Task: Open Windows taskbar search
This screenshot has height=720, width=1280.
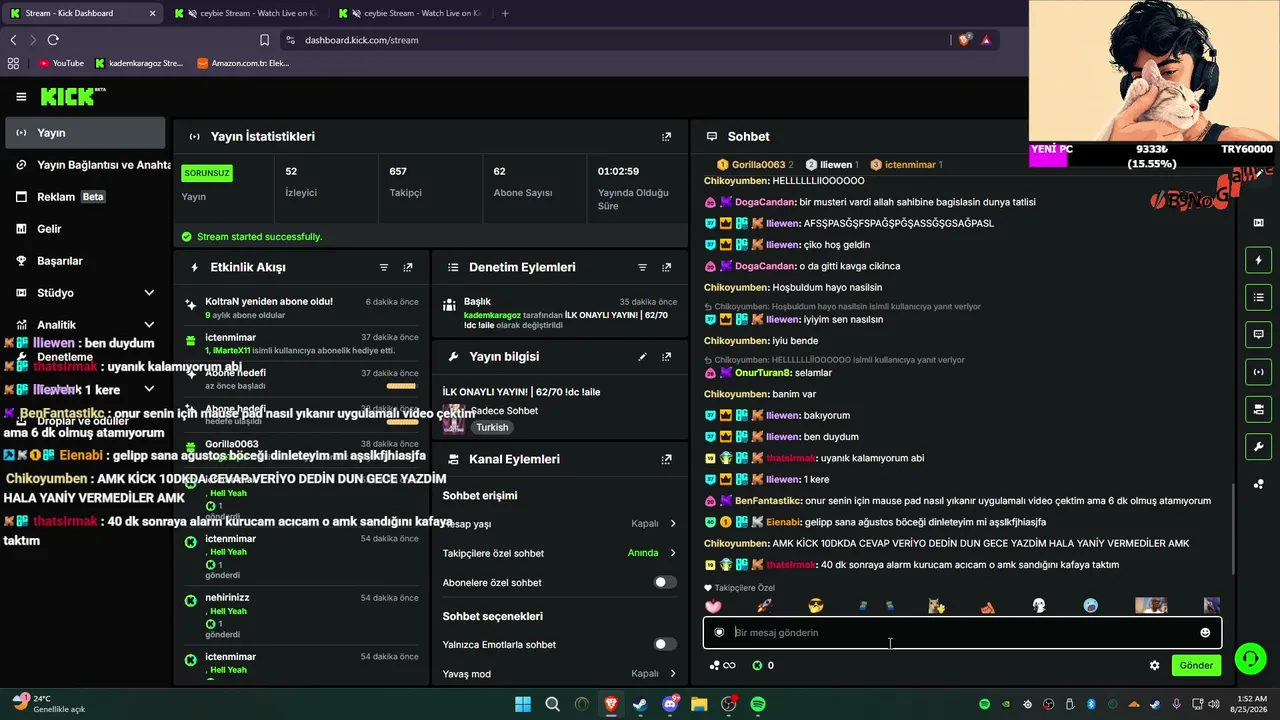Action: point(552,704)
